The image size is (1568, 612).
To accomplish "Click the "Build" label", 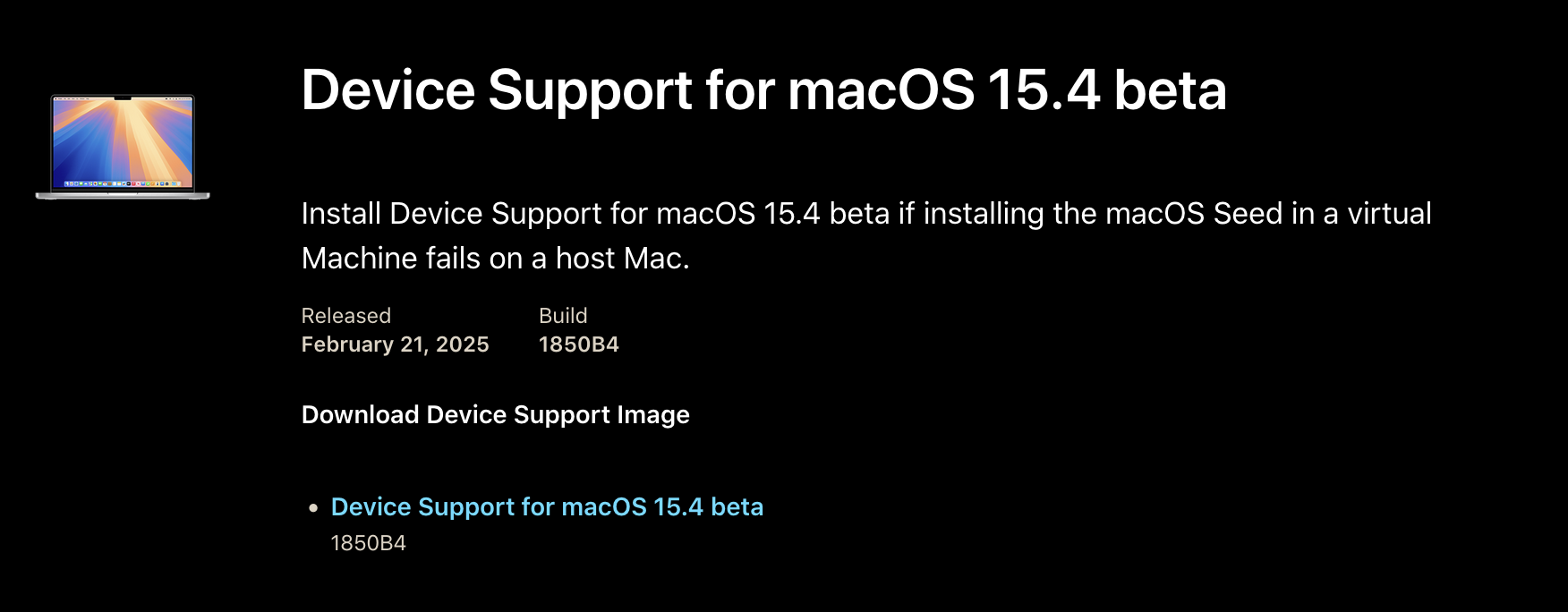I will (x=563, y=316).
